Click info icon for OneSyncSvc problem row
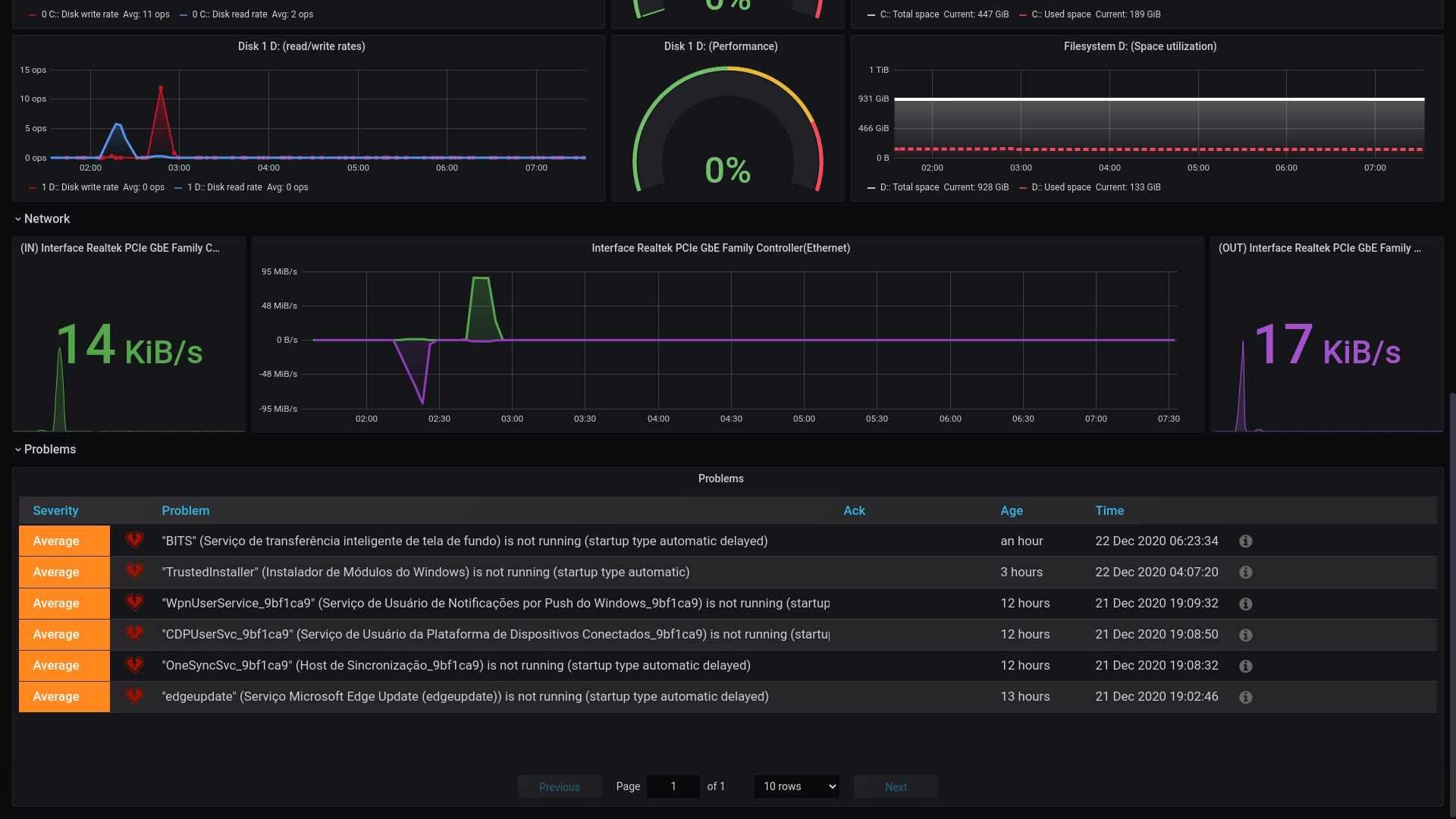Screen dimensions: 1456x819 coord(1245,666)
